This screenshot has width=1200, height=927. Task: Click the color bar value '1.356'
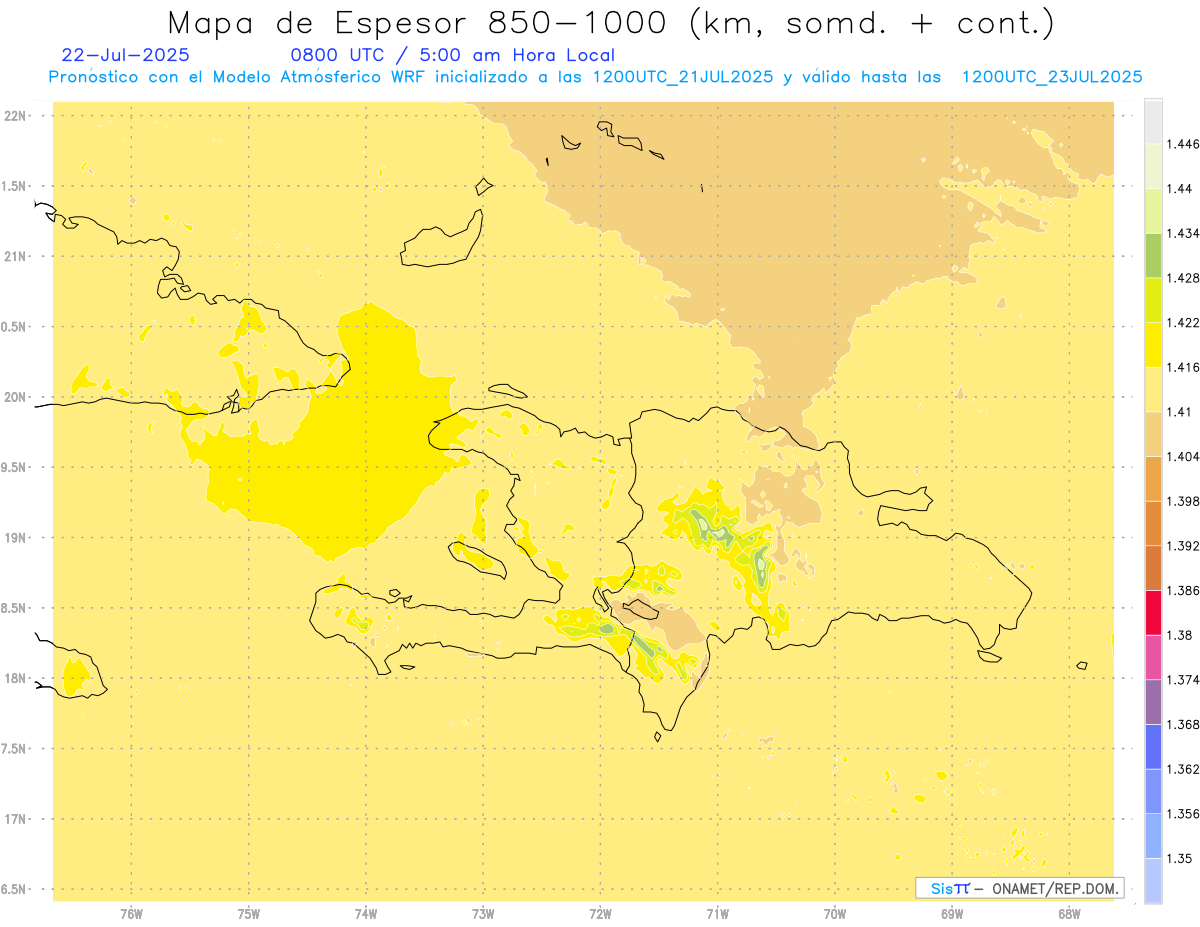[1185, 814]
